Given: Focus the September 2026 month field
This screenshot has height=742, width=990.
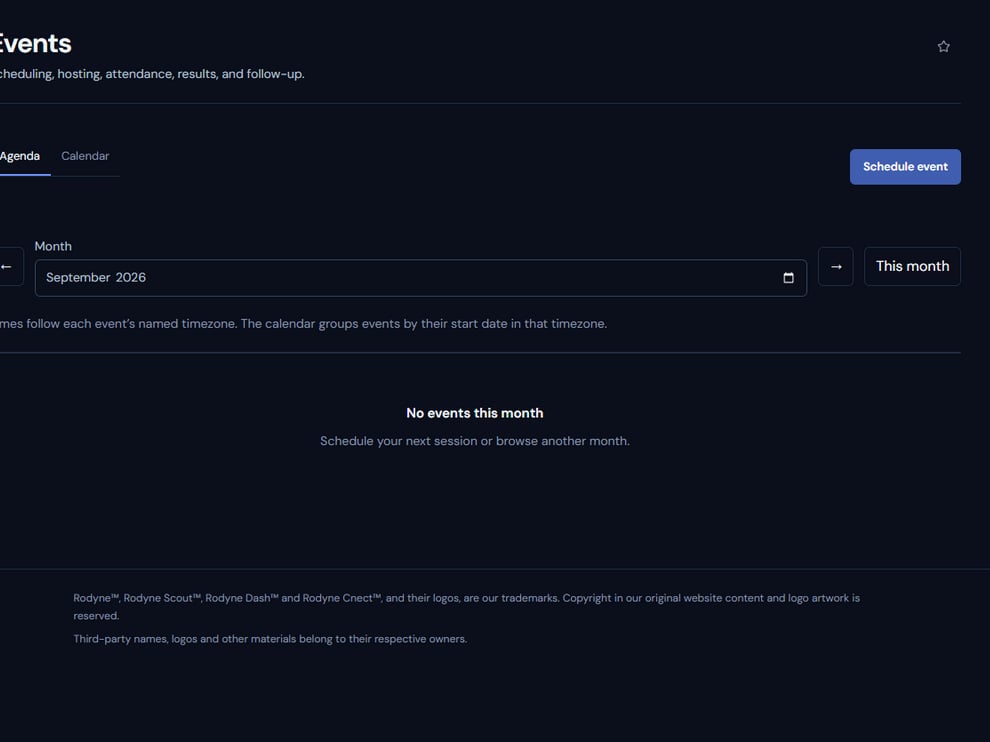Looking at the screenshot, I should tap(420, 278).
